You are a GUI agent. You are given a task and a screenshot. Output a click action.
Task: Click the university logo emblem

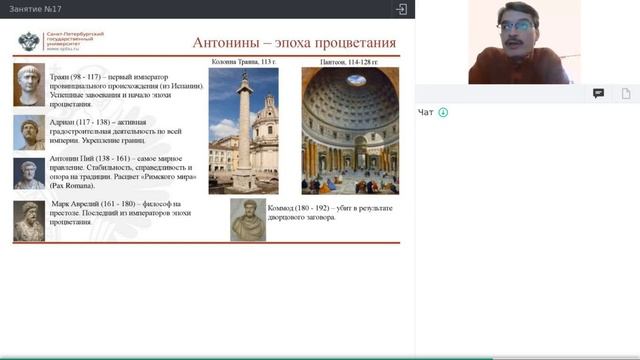(x=29, y=42)
